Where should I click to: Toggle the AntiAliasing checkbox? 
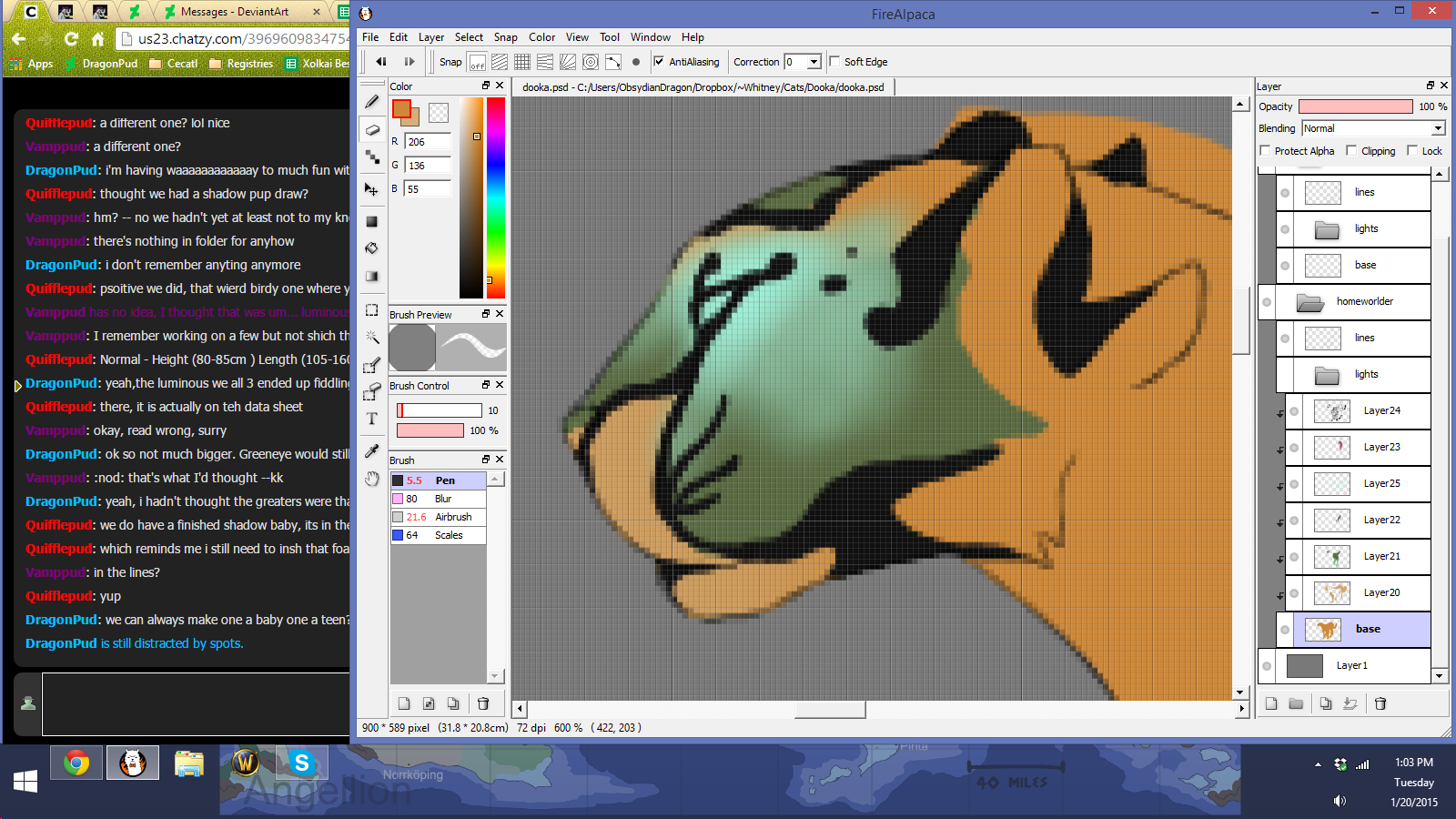(x=659, y=62)
